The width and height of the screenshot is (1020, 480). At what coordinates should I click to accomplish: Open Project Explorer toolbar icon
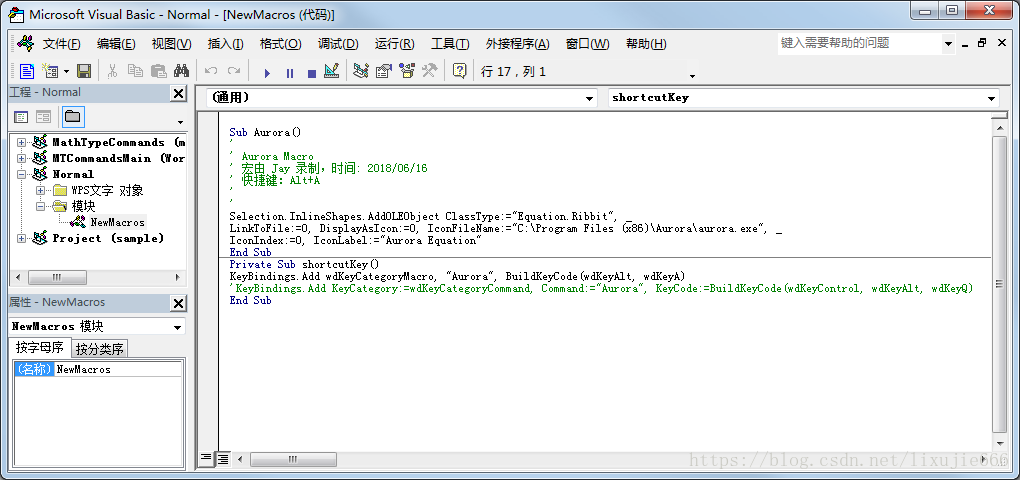(361, 71)
